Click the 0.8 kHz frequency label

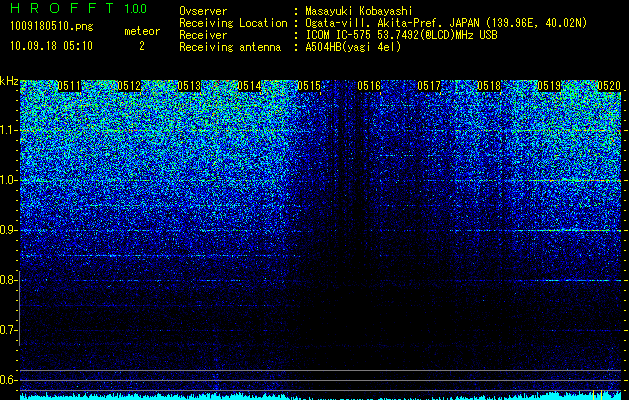tap(8, 280)
